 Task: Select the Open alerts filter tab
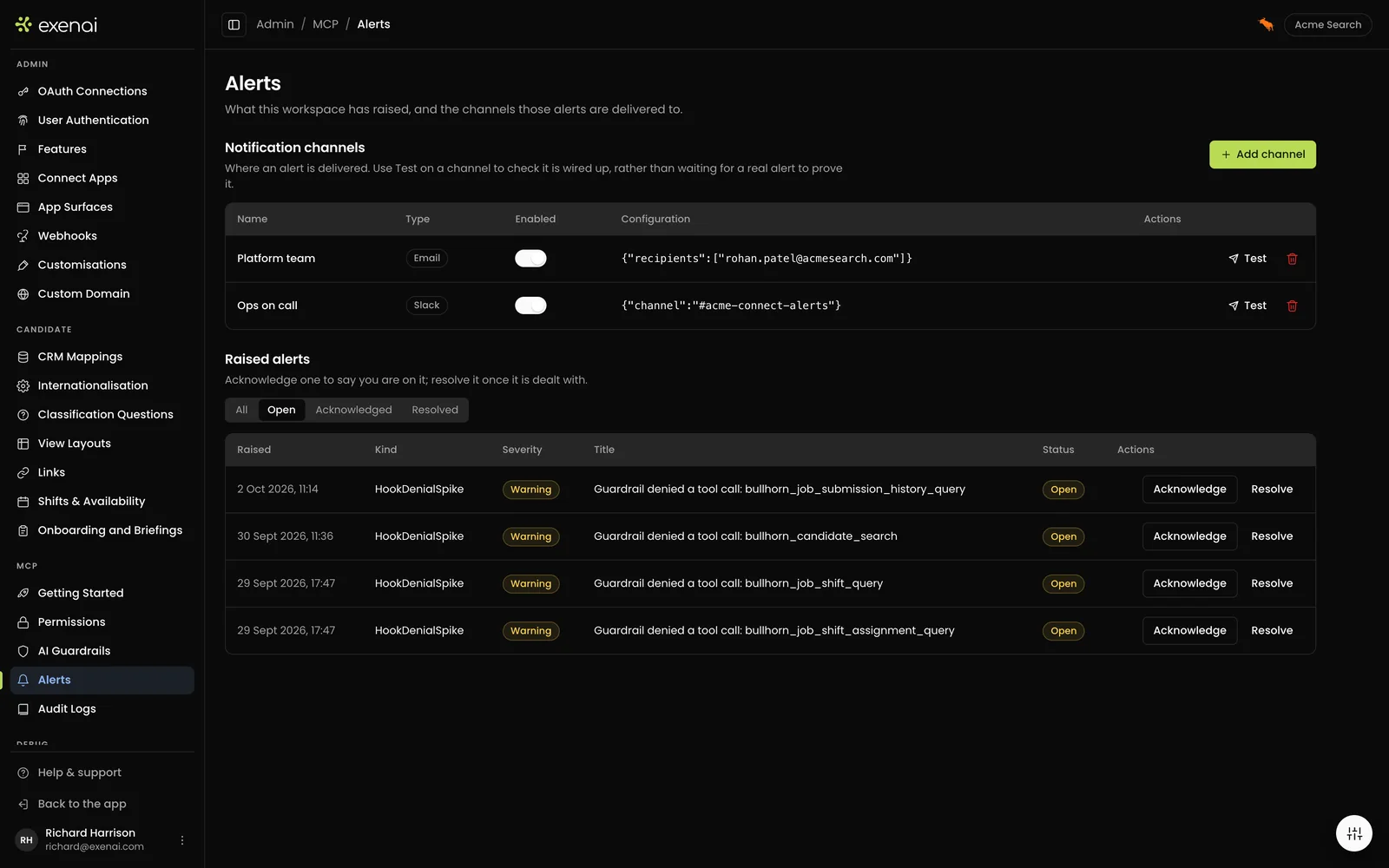tap(281, 410)
